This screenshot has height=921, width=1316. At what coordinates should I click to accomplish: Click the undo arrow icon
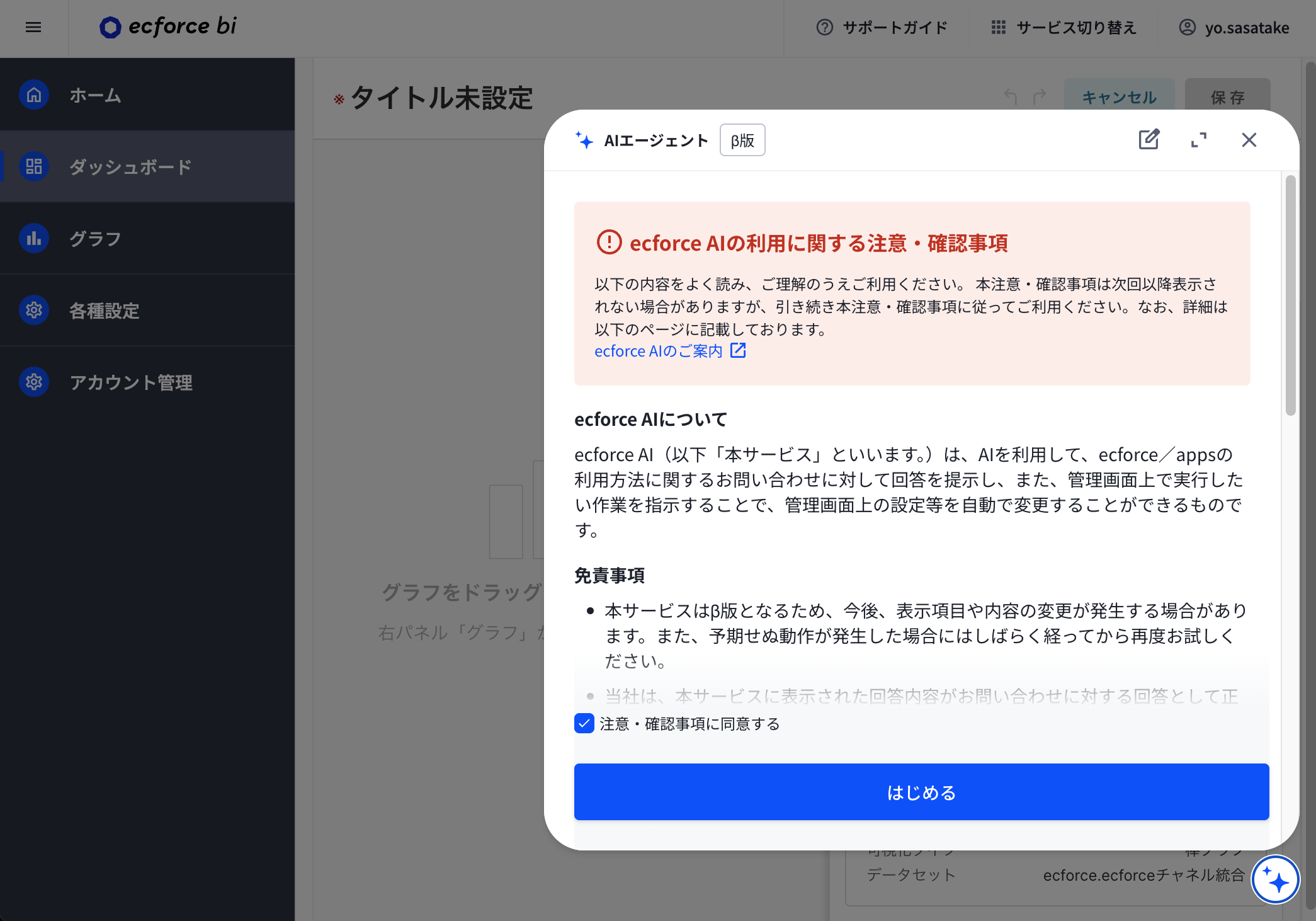tap(1011, 97)
